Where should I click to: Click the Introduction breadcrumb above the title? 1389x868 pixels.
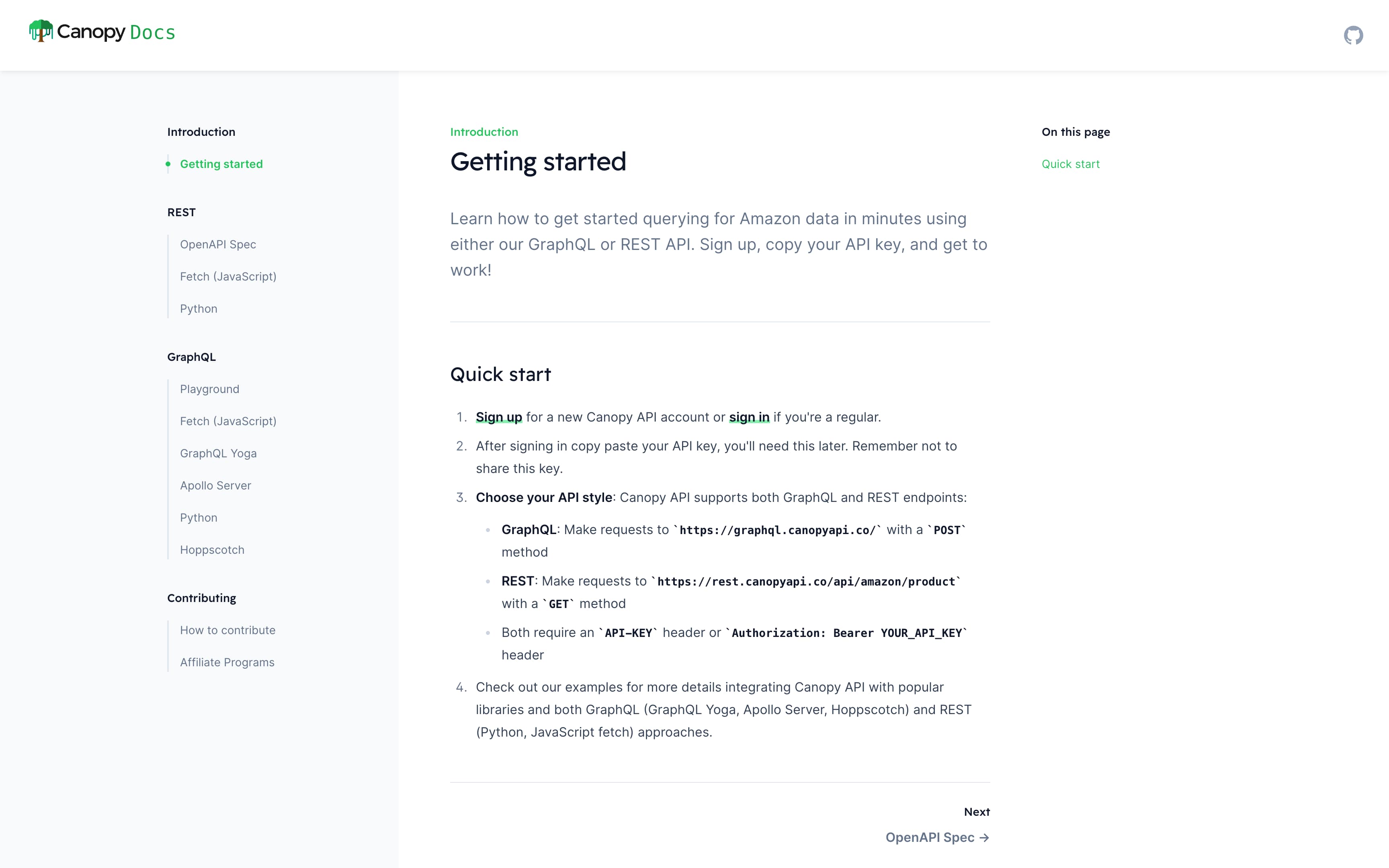pos(483,132)
